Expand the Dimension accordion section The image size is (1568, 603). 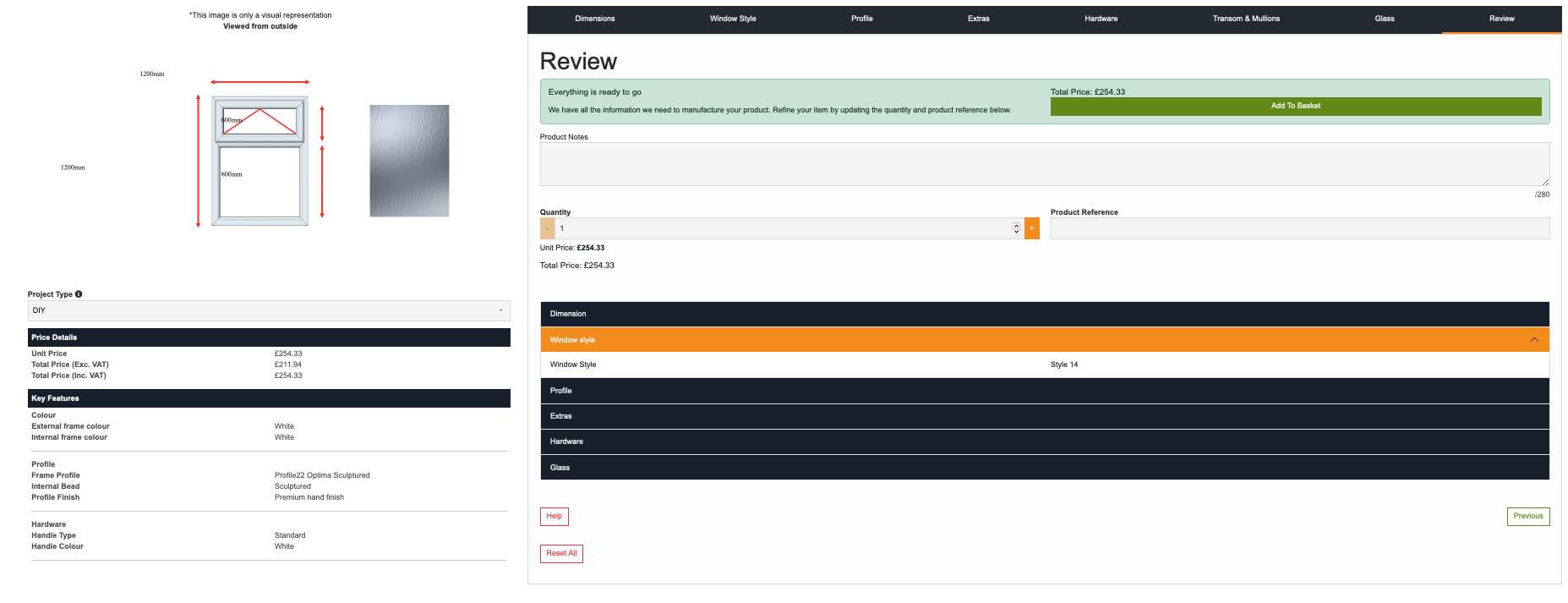[x=1044, y=314]
